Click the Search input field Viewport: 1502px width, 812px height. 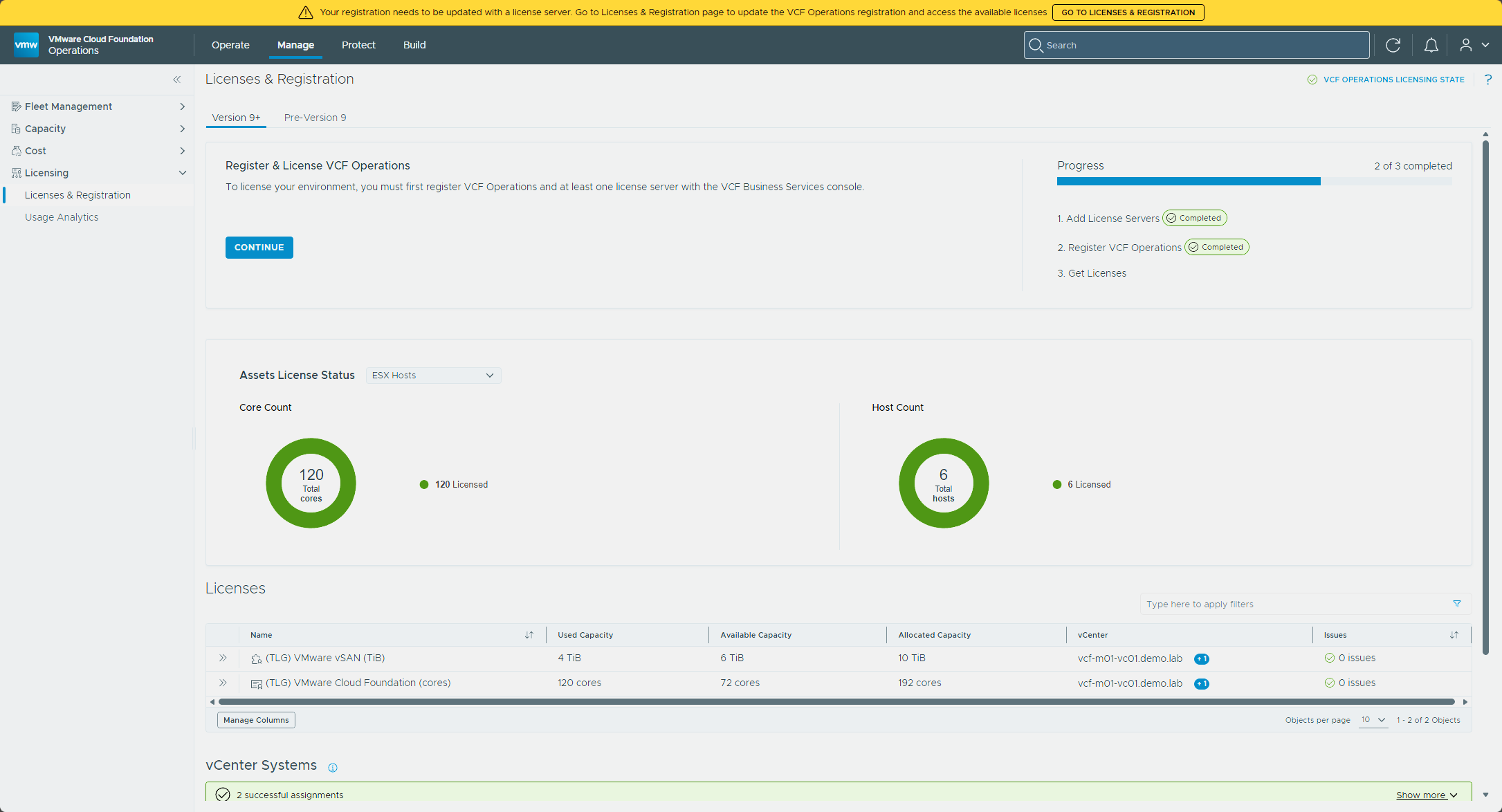[1197, 45]
